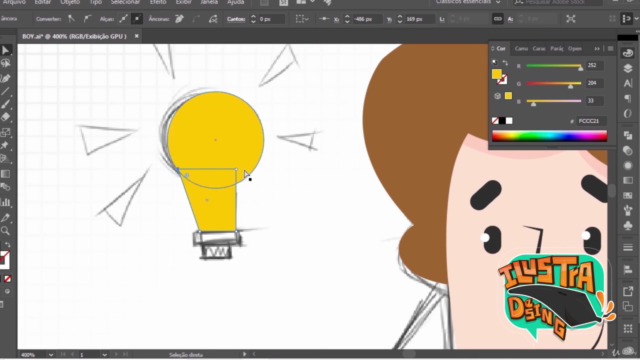Open the Arquivo menu
The height and width of the screenshot is (360, 640).
[14, 2]
